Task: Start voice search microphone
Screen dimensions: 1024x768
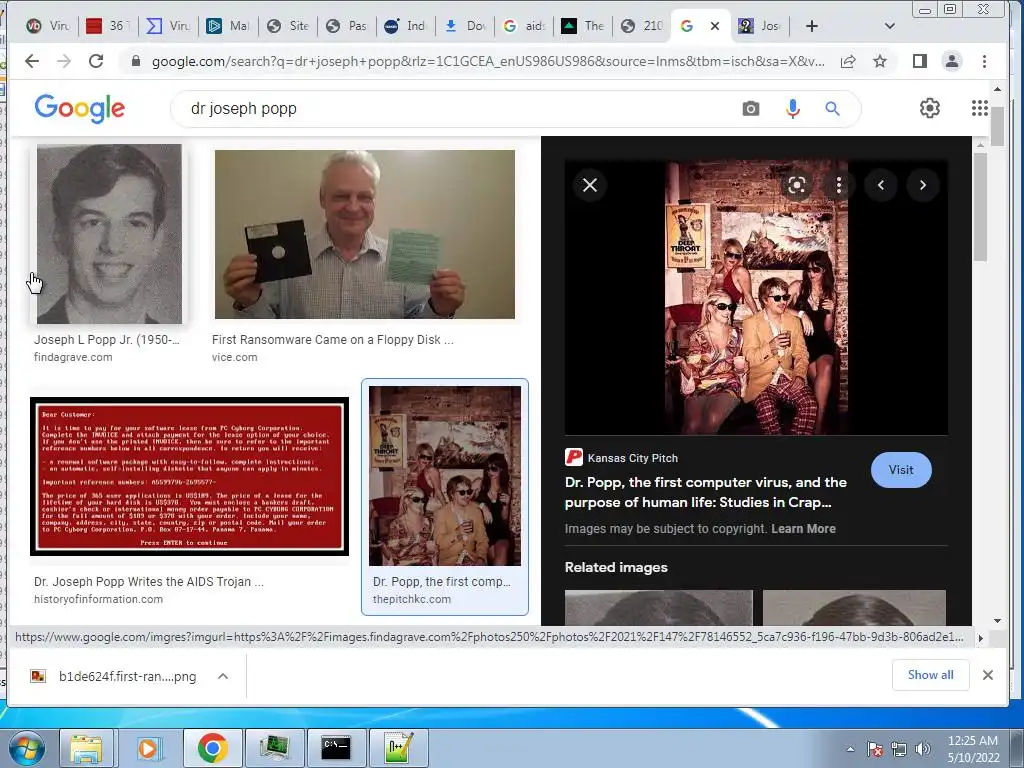Action: 792,108
